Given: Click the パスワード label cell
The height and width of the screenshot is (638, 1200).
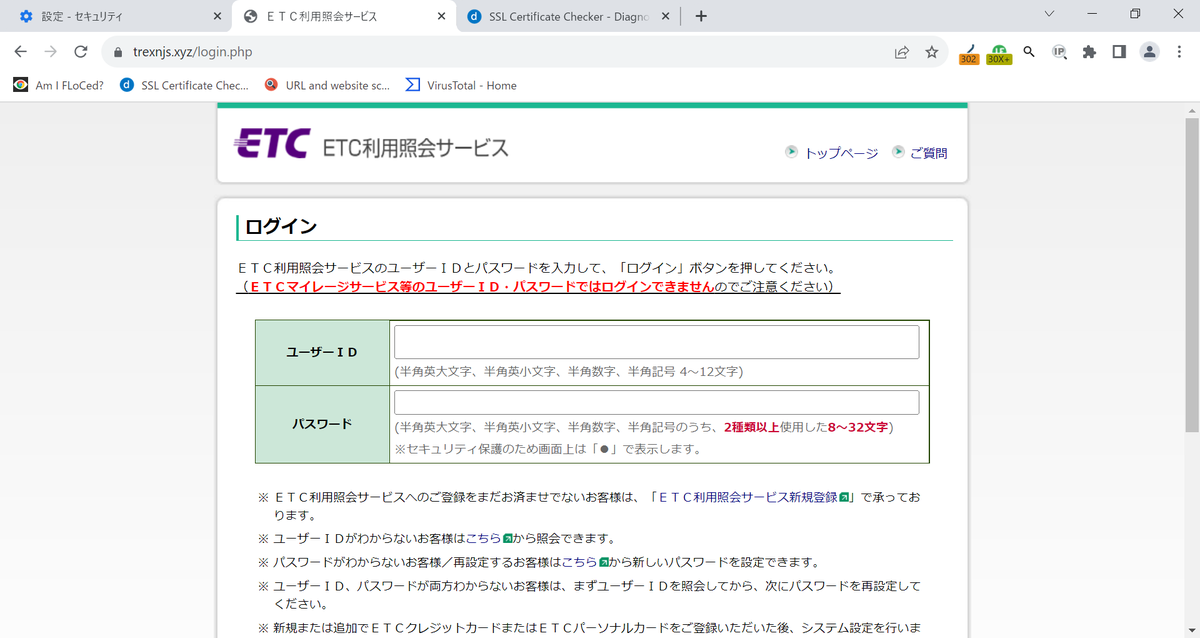Looking at the screenshot, I should coord(322,424).
